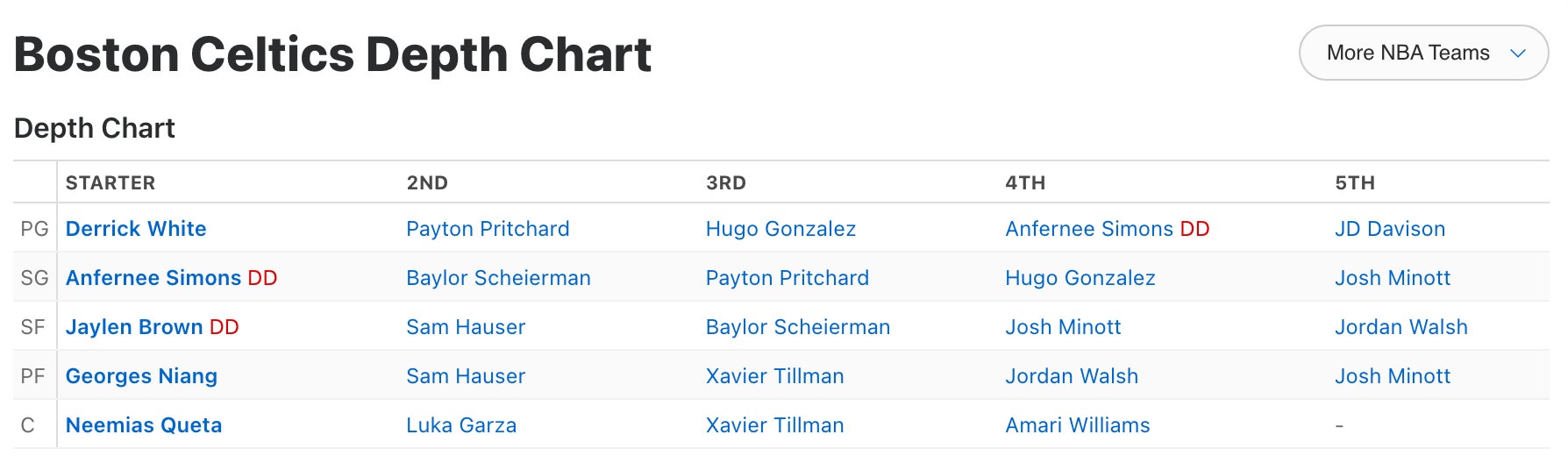Select Baylor Scheierman in the SG row
The height and width of the screenshot is (463, 1568).
(498, 278)
